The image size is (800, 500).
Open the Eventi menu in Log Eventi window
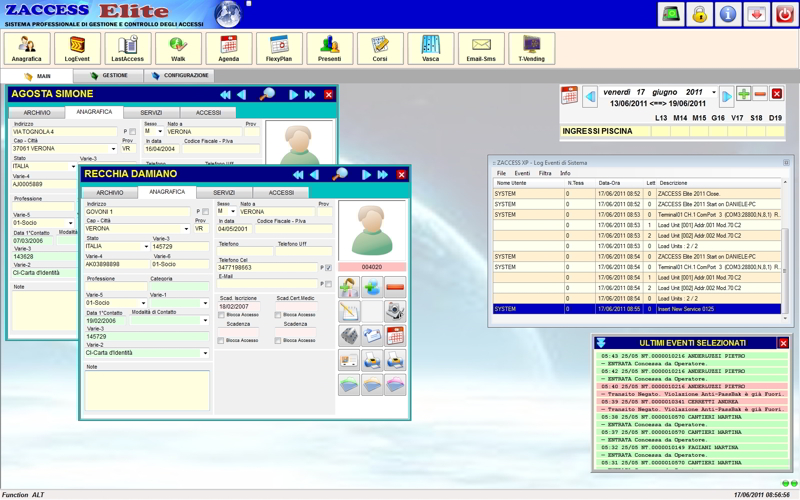point(522,173)
